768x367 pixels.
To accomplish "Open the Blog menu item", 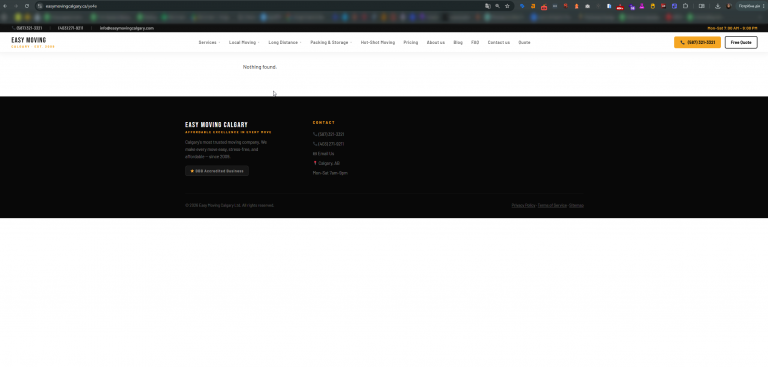I will 458,43.
